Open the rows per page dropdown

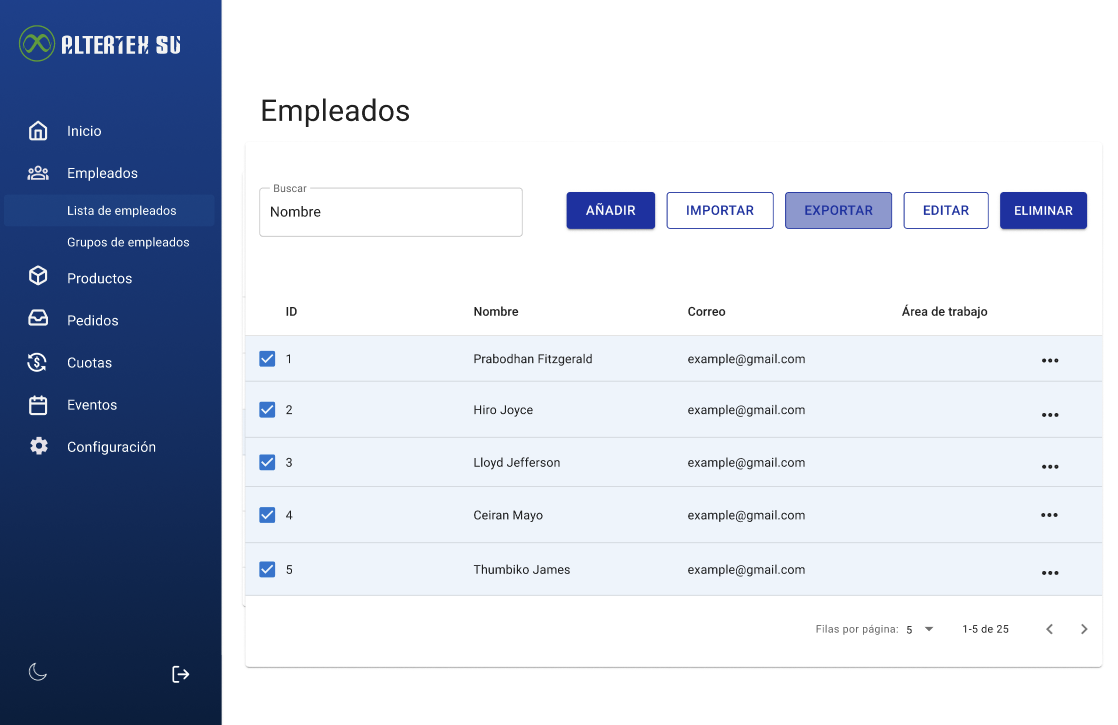click(920, 629)
